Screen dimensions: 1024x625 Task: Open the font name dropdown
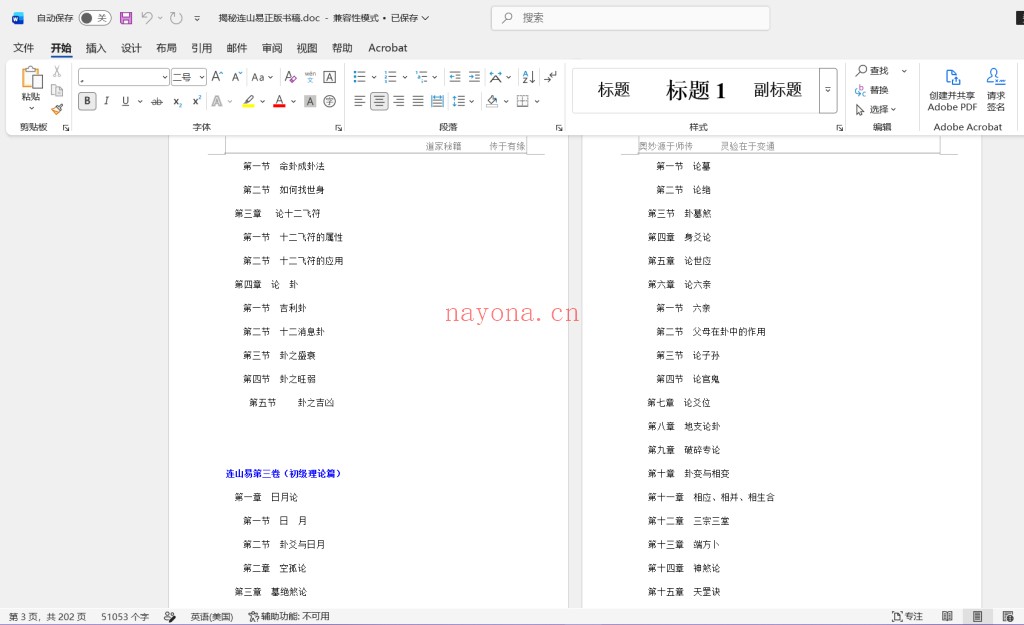pos(165,77)
